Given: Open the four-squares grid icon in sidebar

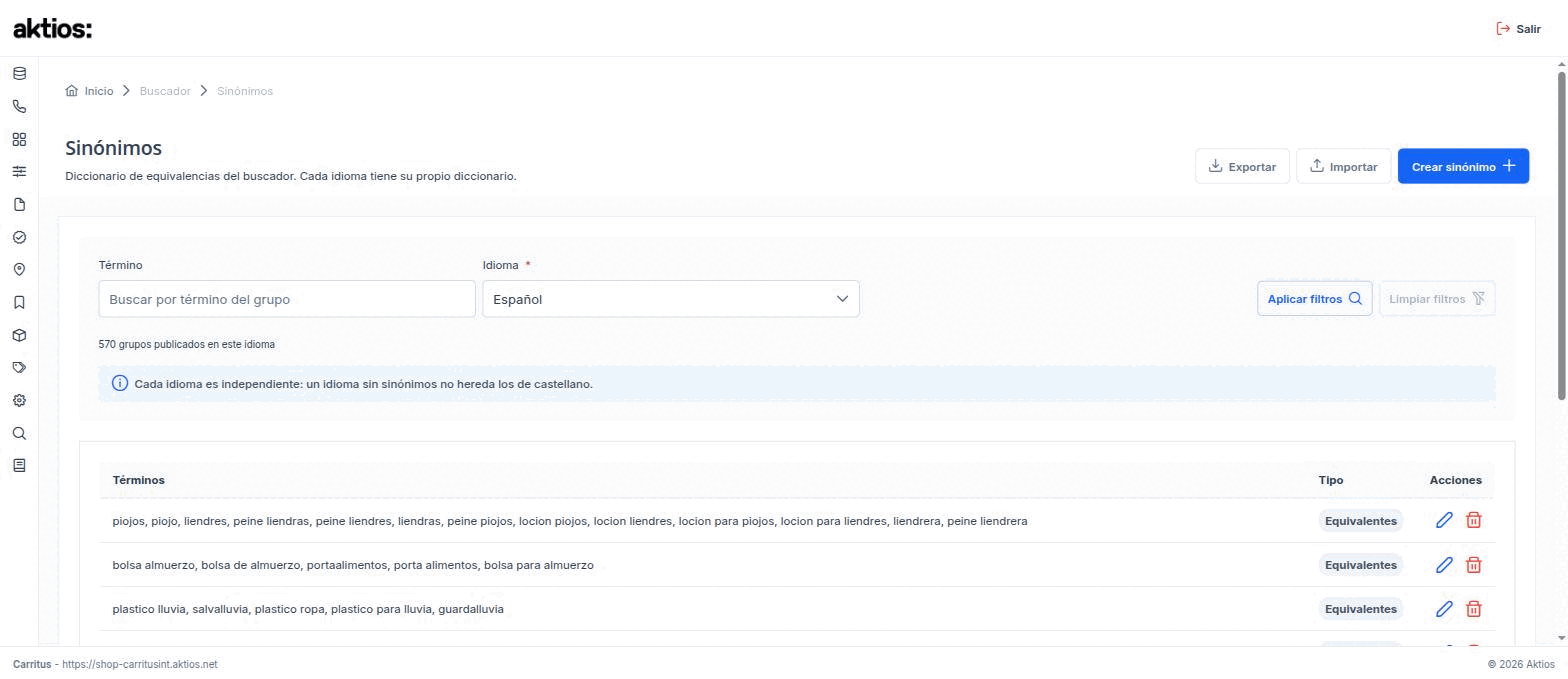Looking at the screenshot, I should coord(19,139).
